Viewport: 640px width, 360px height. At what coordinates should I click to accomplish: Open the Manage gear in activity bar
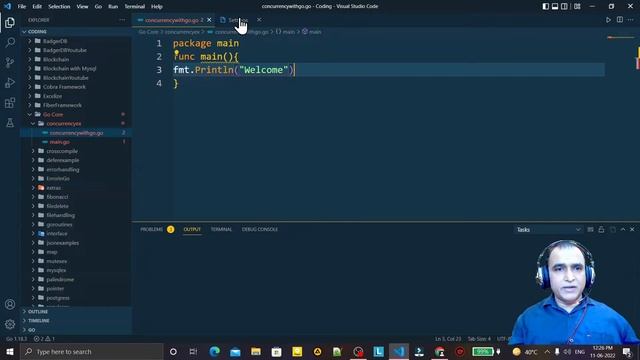[10, 324]
